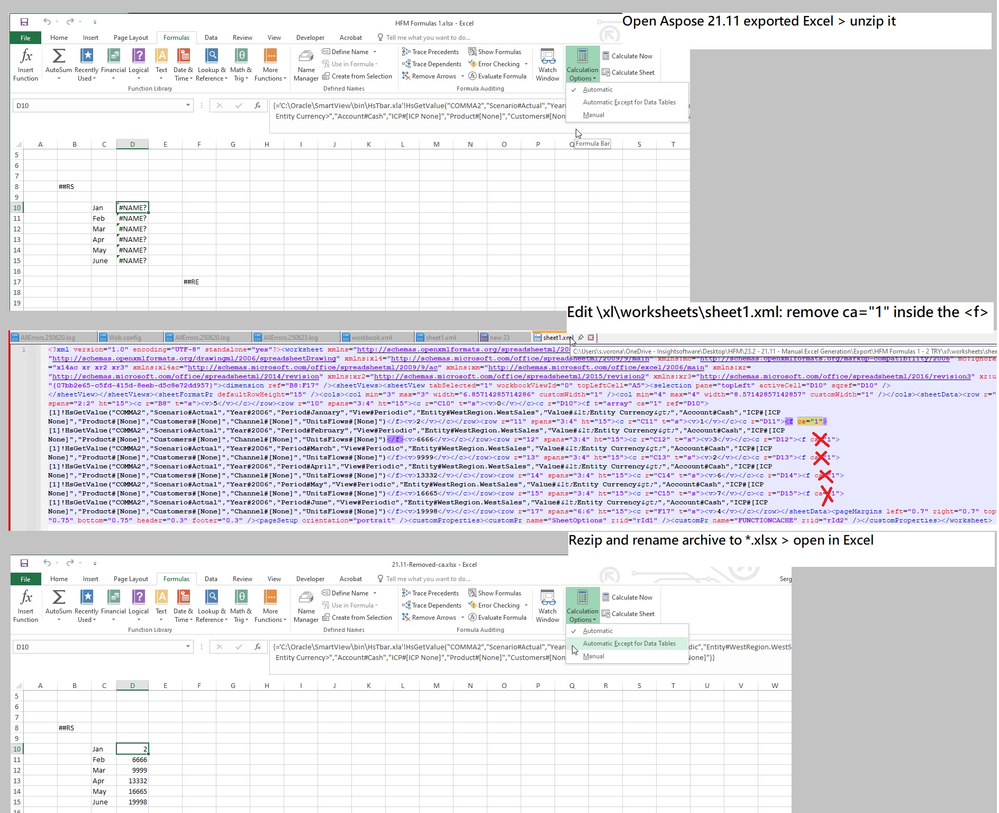Select cell D10 with #NAME? in HFM Formulas sheet

133,207
